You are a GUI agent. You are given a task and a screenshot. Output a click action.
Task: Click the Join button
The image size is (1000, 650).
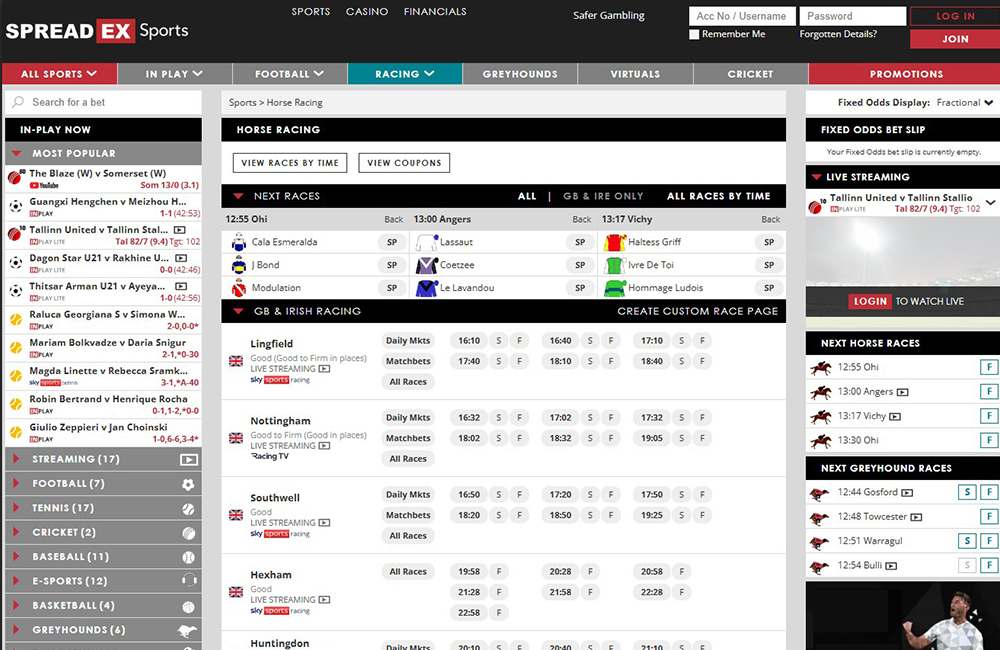tap(955, 39)
